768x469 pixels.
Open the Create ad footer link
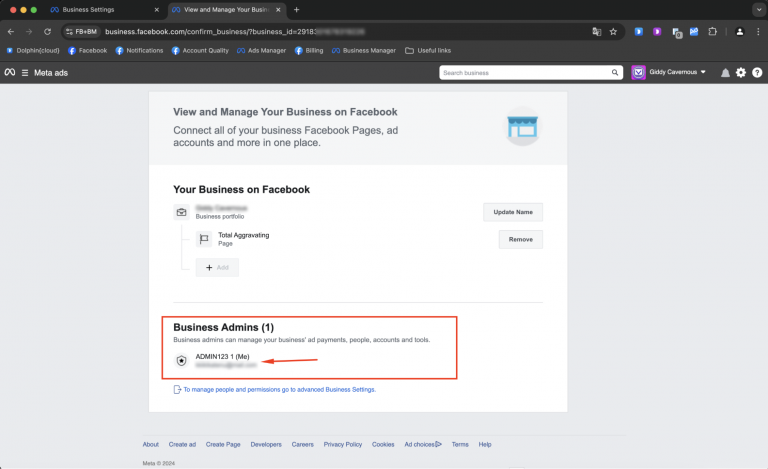pyautogui.click(x=182, y=445)
